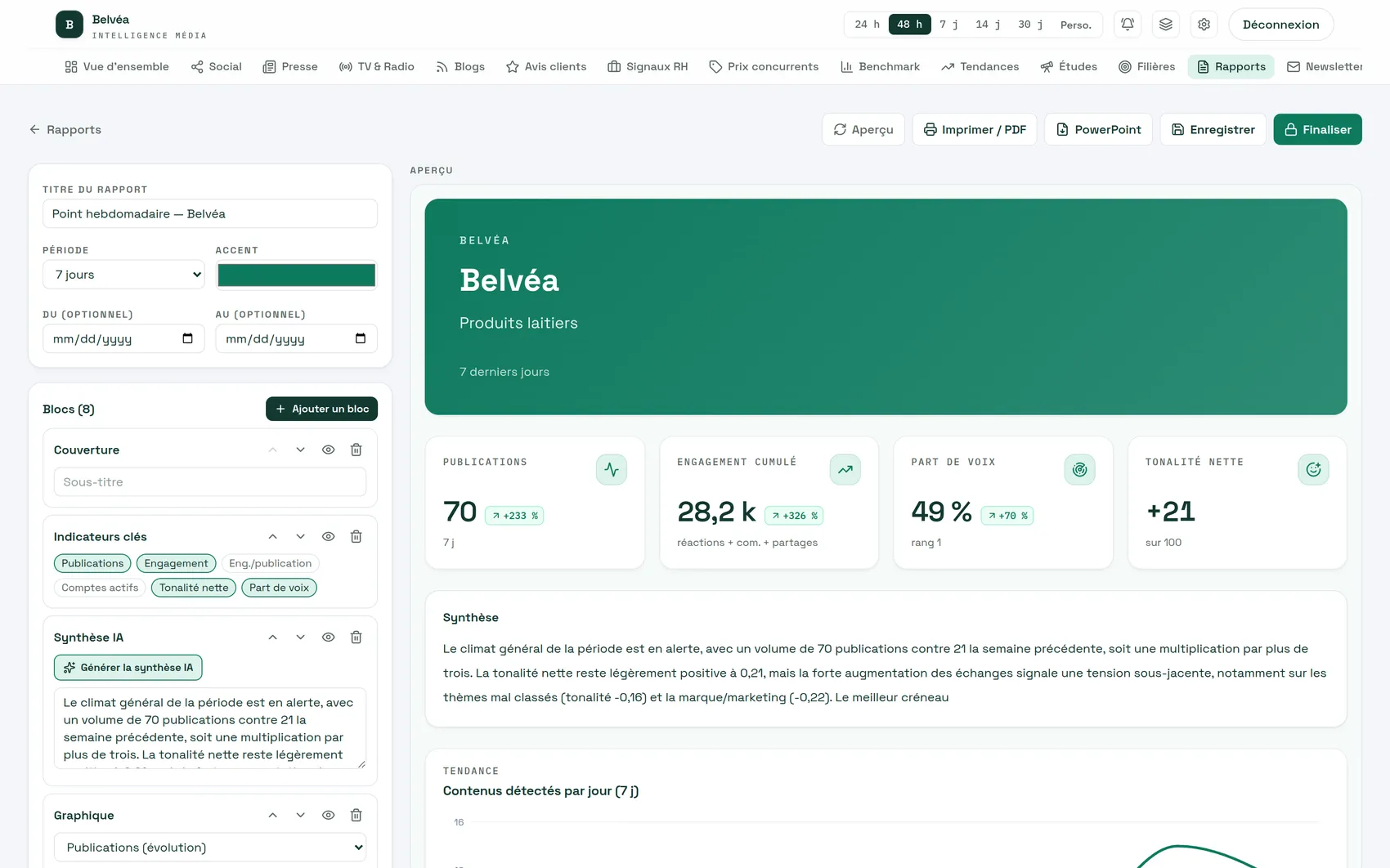Hide the Graphique block
Viewport: 1390px width, 868px height.
coord(329,815)
